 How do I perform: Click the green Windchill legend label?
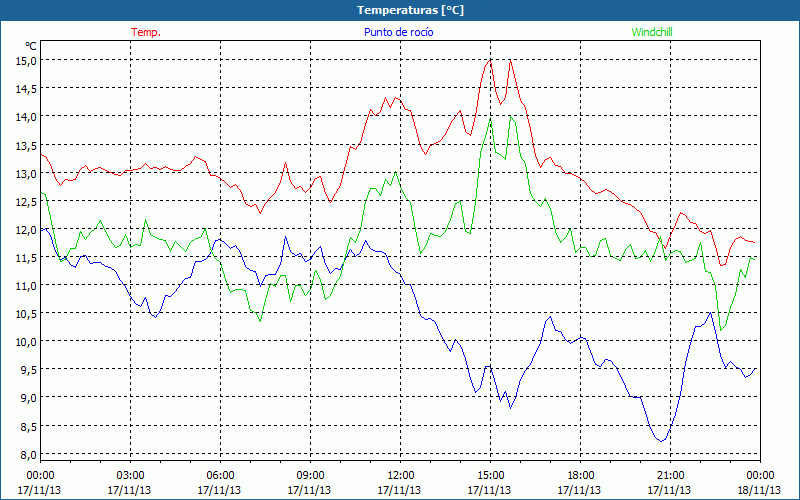pos(652,32)
